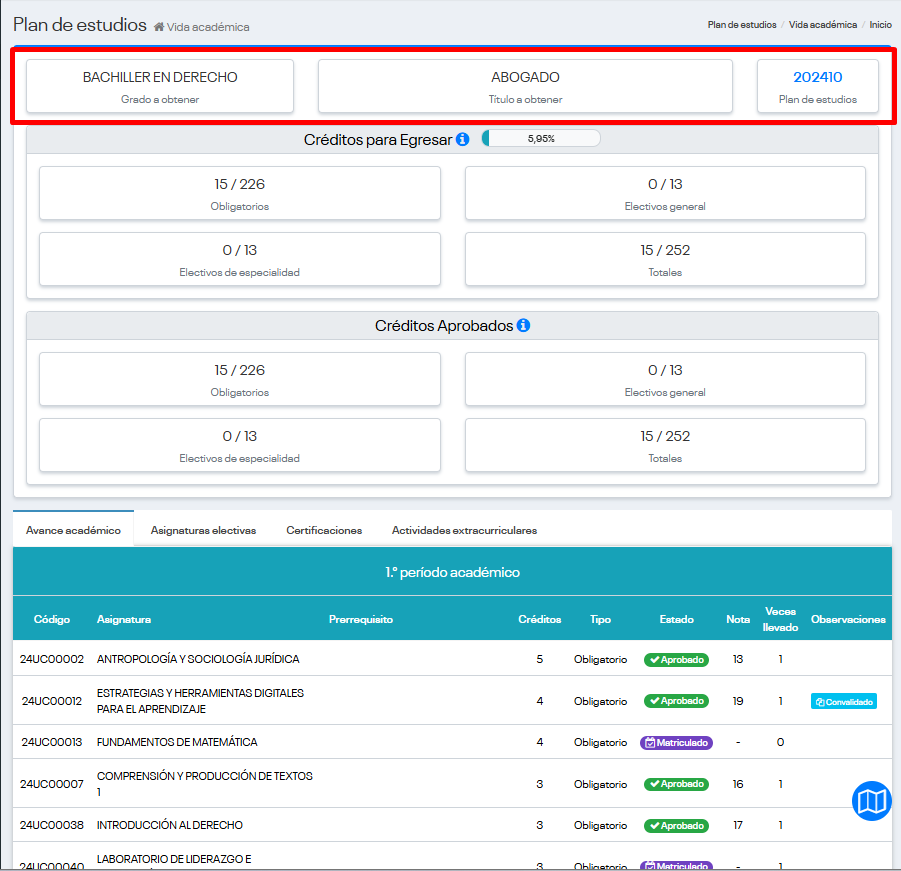This screenshot has height=871, width=901.
Task: Go to Vida académica in breadcrumb
Action: [x=822, y=25]
